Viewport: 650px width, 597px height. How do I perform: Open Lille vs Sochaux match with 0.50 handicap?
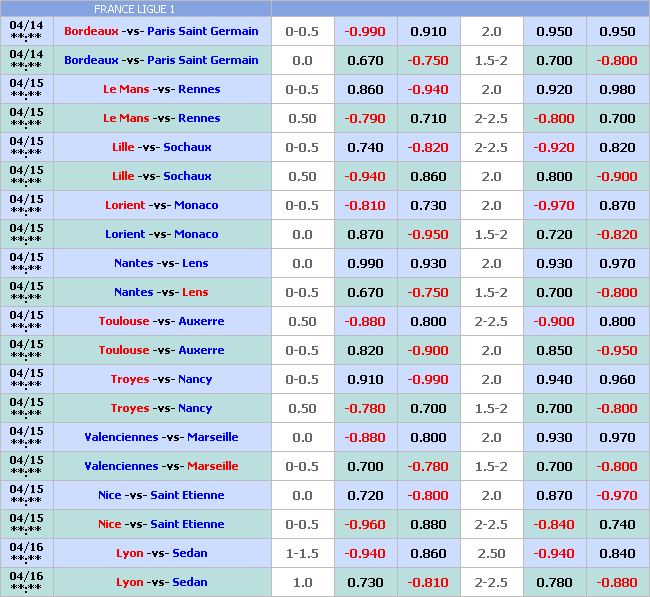[161, 176]
